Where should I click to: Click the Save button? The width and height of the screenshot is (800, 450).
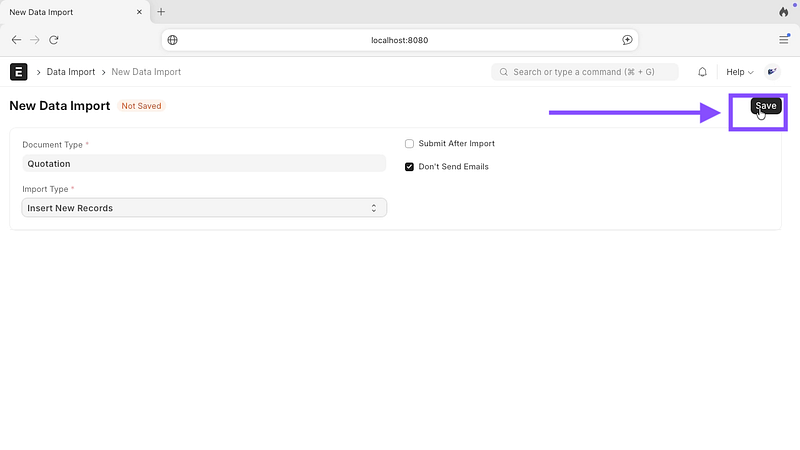[765, 106]
